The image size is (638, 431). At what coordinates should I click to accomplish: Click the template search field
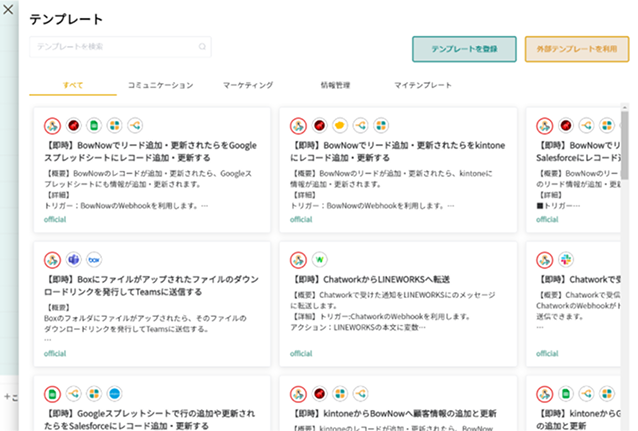coord(120,47)
